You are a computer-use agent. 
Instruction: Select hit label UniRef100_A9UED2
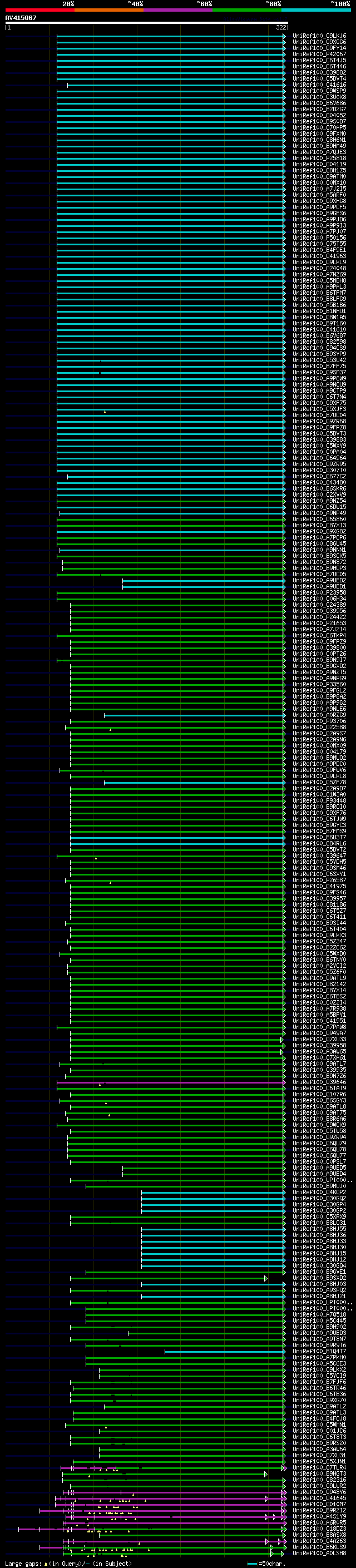coord(319,580)
